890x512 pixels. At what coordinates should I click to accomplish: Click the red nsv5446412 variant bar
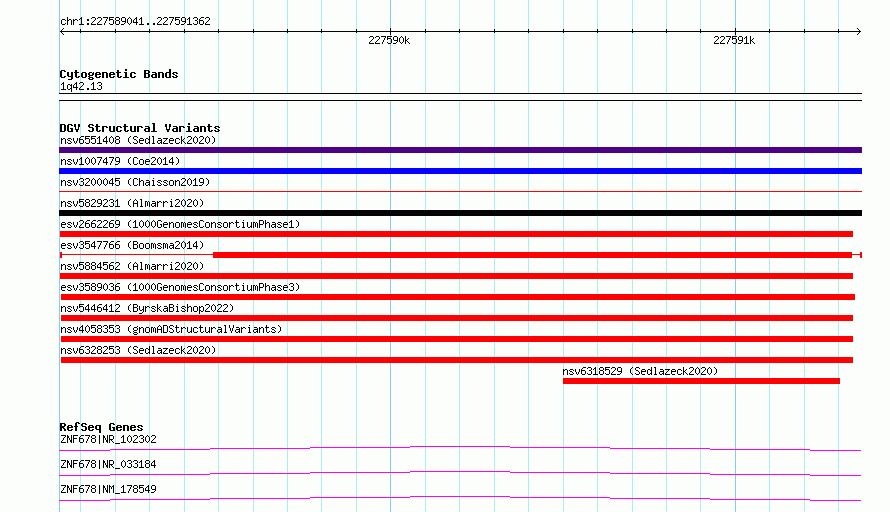pos(456,318)
